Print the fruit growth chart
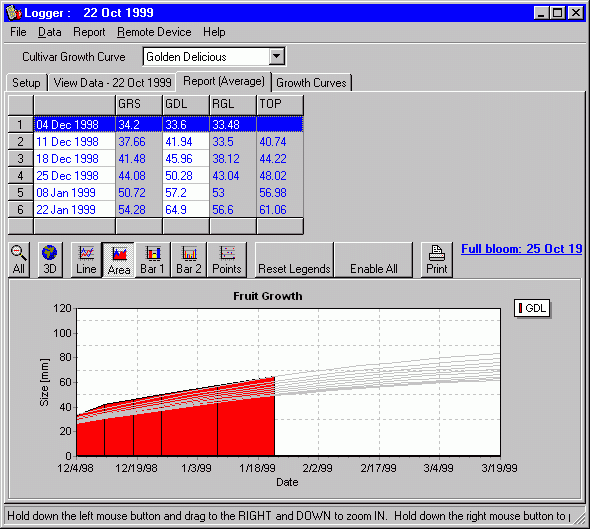This screenshot has width=590, height=529. click(436, 260)
